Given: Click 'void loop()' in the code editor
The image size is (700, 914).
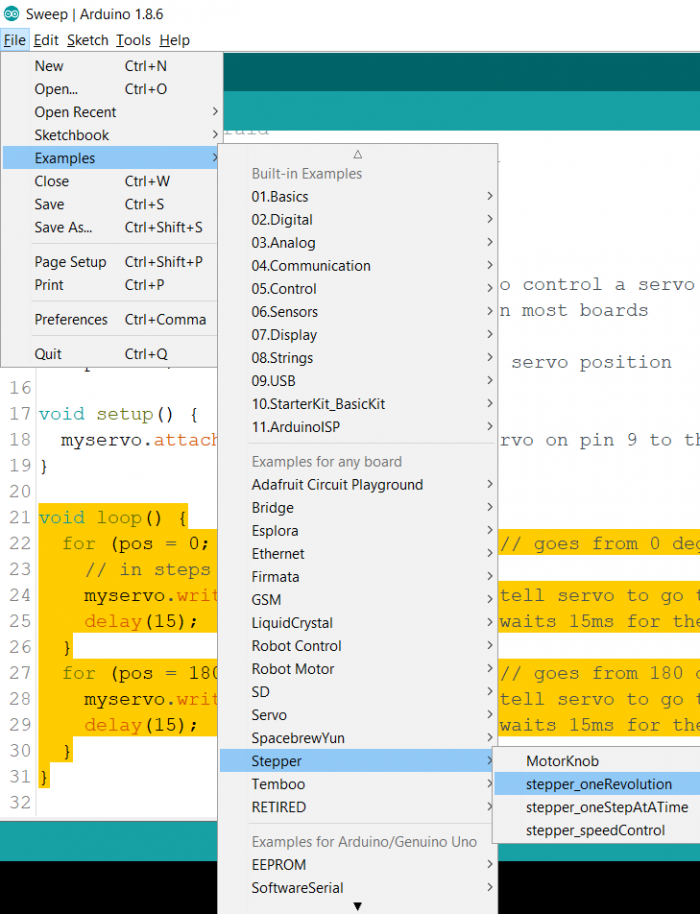Looking at the screenshot, I should [x=101, y=518].
